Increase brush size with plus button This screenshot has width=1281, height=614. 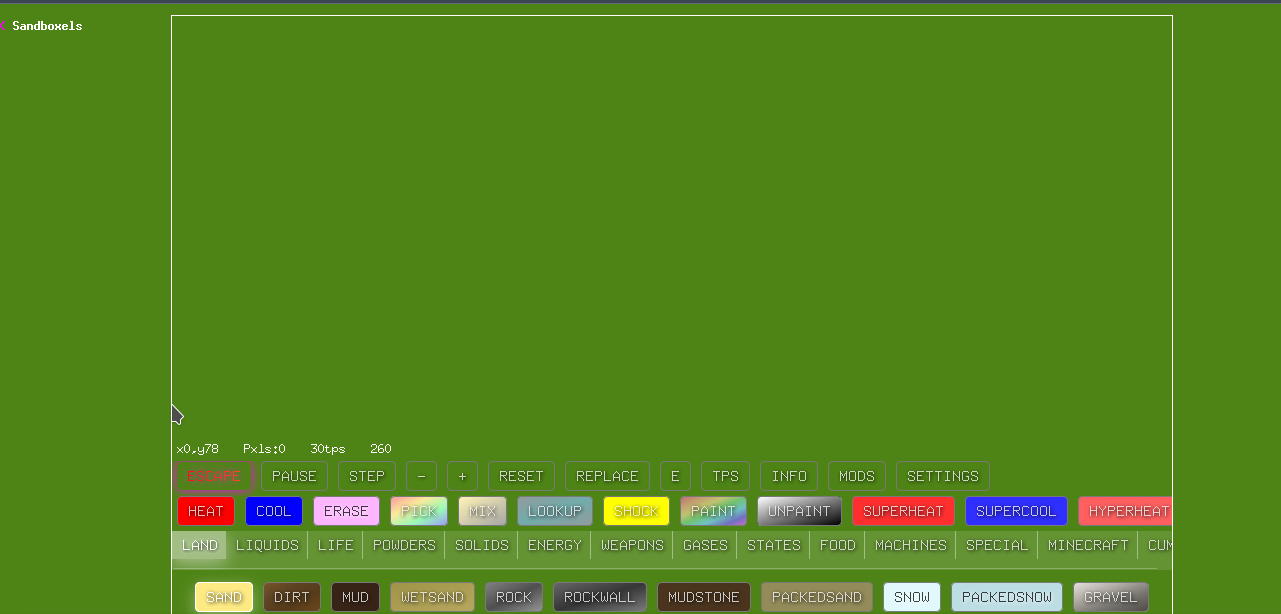coord(462,476)
